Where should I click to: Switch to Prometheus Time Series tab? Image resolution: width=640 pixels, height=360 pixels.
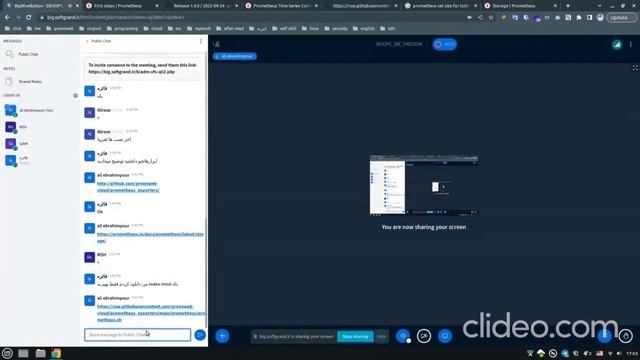point(281,6)
